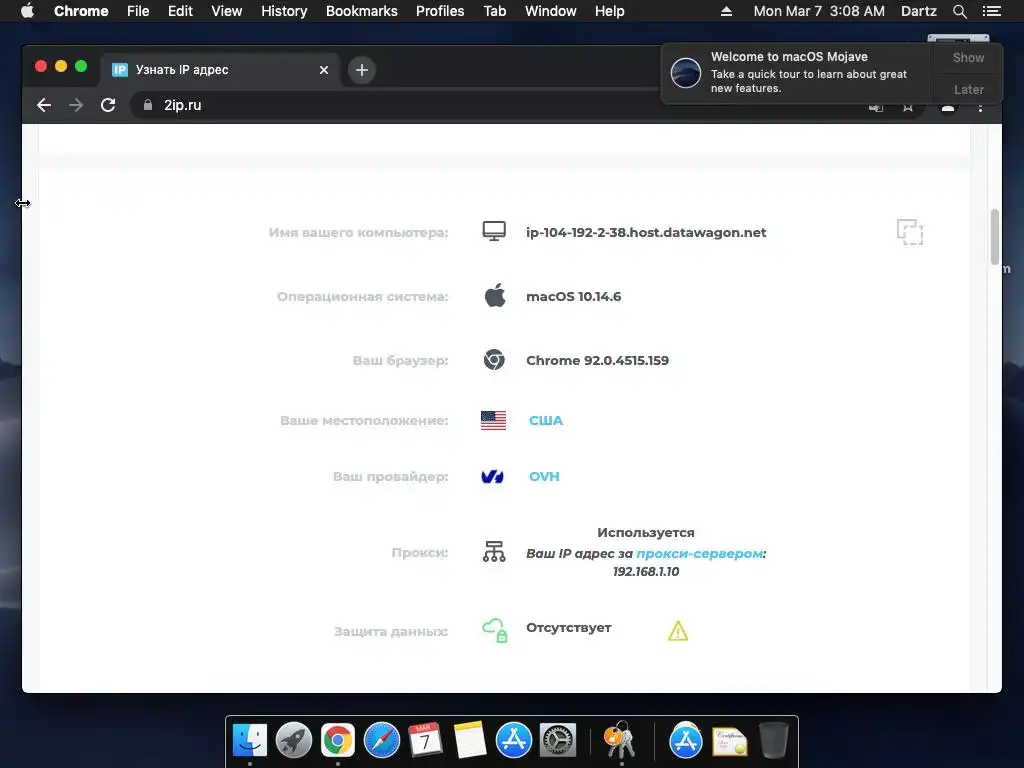1024x768 pixels.
Task: Open the США location link
Action: tap(546, 421)
